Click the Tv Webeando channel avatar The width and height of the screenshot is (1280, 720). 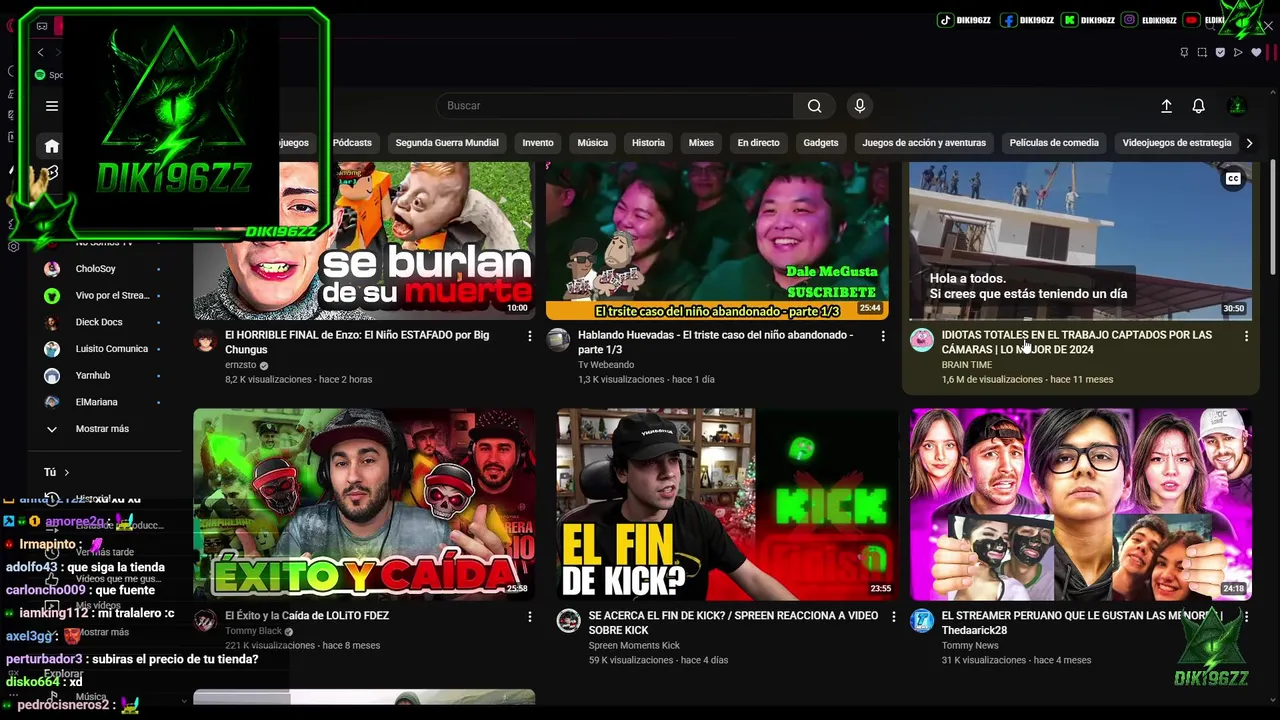coord(558,340)
